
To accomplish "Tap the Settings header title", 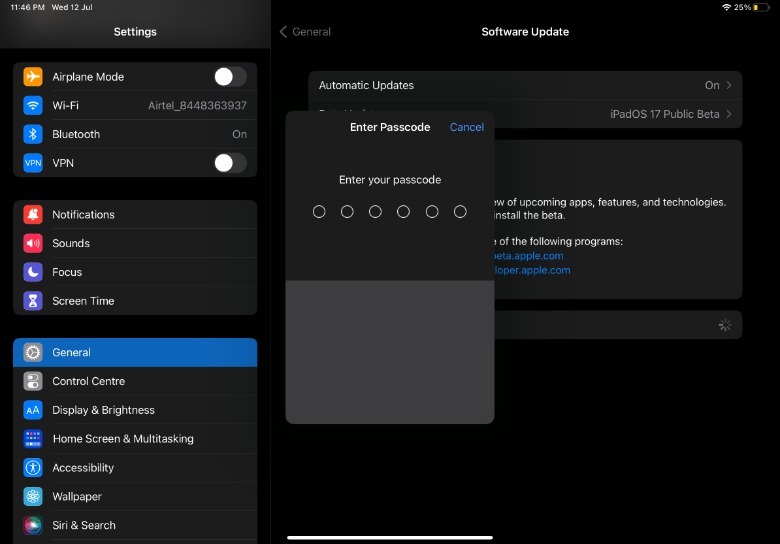I will click(x=135, y=32).
